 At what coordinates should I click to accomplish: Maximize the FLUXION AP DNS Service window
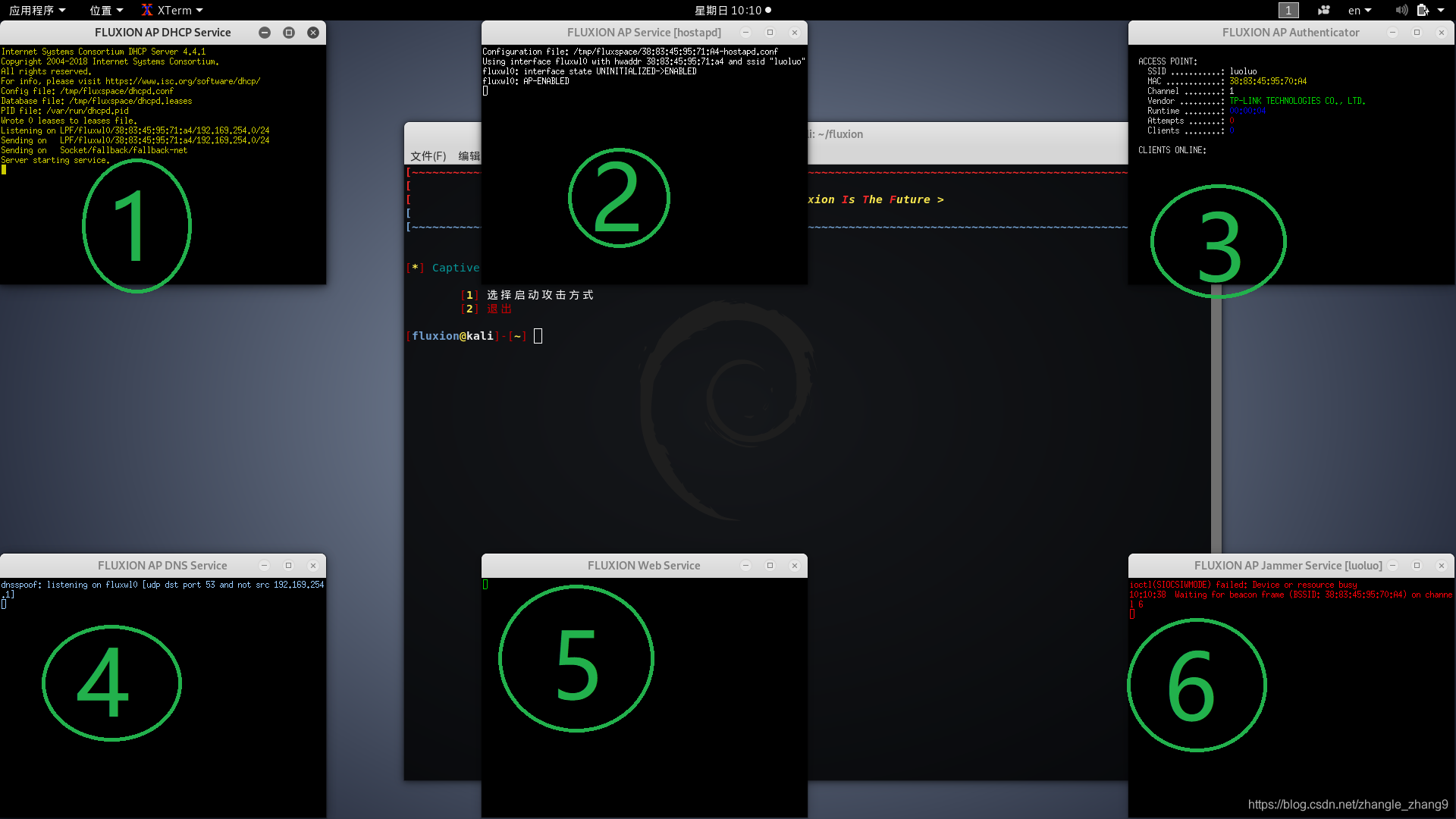[x=288, y=566]
